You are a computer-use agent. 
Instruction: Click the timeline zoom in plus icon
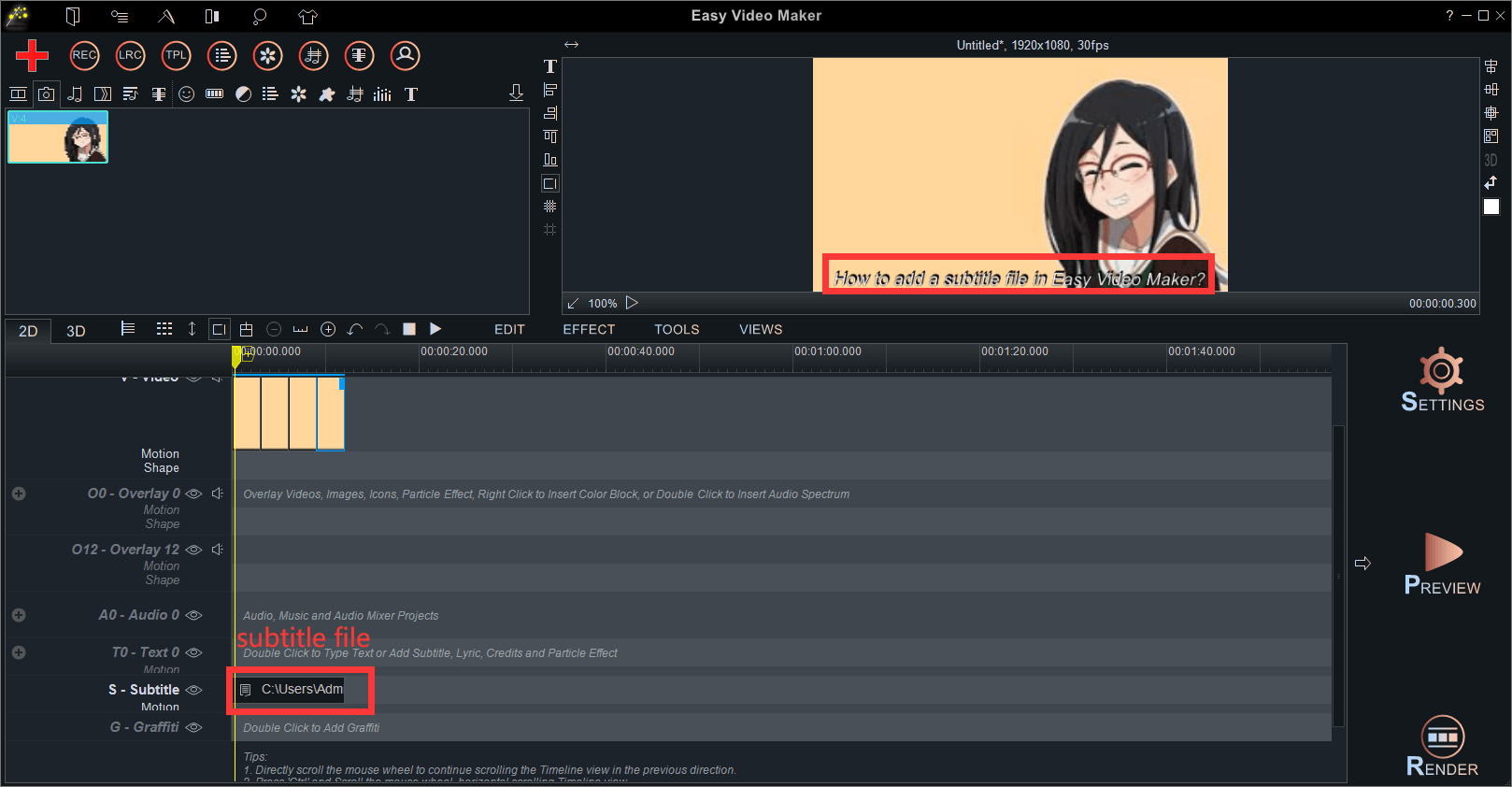click(328, 329)
